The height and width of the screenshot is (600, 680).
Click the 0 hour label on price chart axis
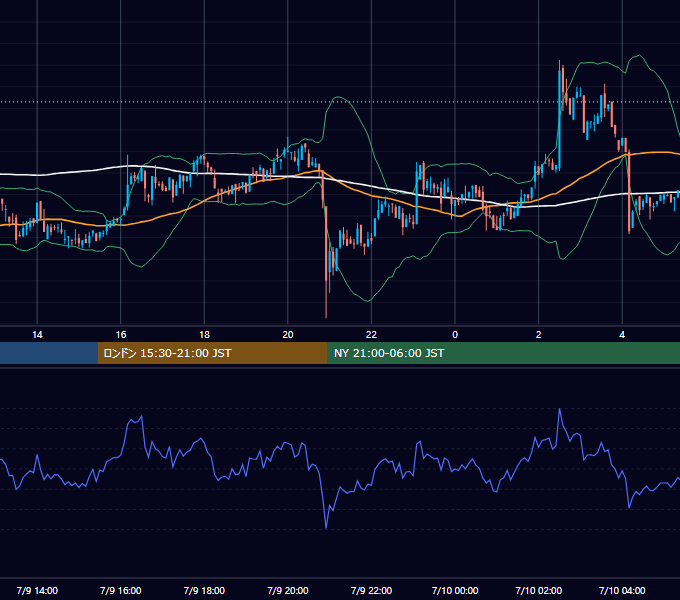point(455,335)
